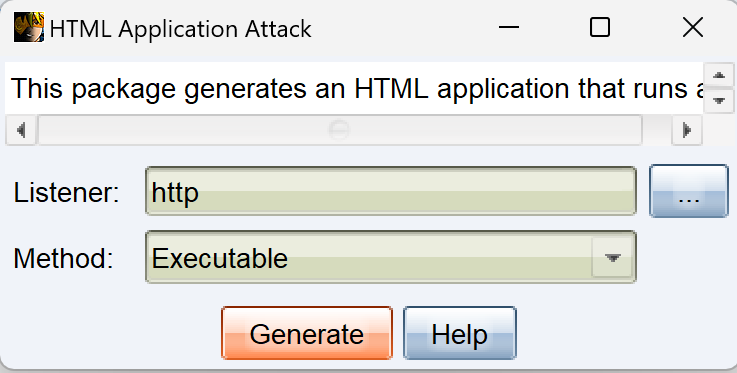Image resolution: width=737 pixels, height=373 pixels.
Task: Click the HTML Application Attack title text
Action: [x=180, y=29]
